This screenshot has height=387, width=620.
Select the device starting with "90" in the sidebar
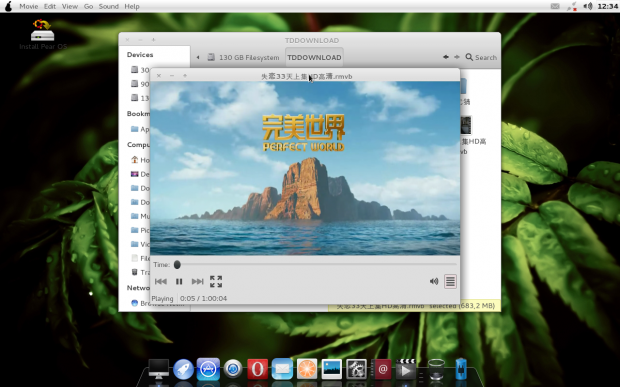tap(140, 84)
